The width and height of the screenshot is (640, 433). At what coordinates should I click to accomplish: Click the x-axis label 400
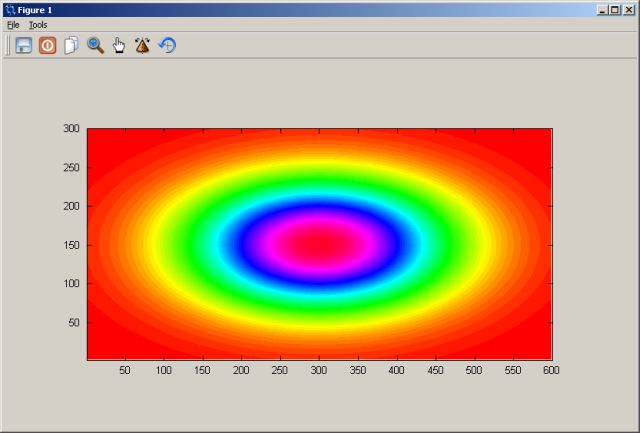[x=396, y=370]
